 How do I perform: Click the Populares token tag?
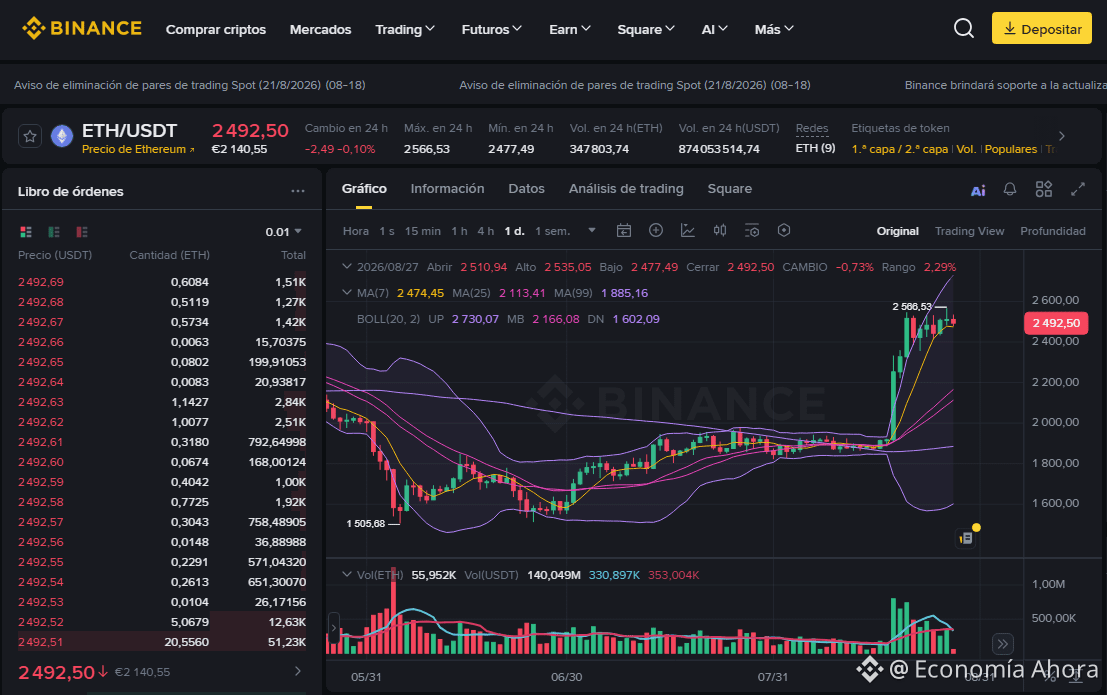(x=1011, y=149)
